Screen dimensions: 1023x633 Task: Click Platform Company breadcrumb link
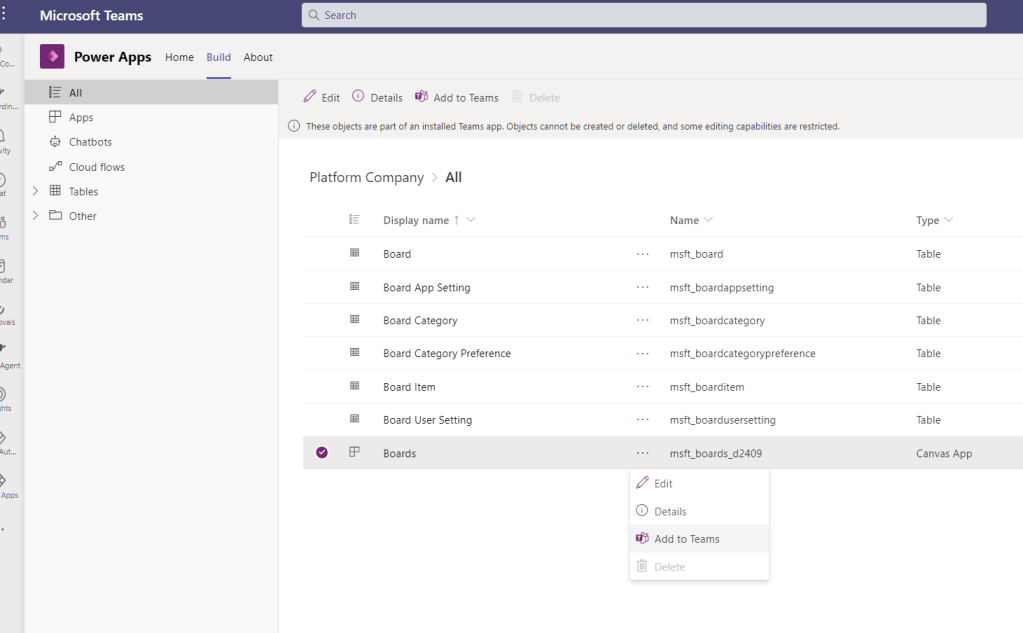[x=366, y=177]
